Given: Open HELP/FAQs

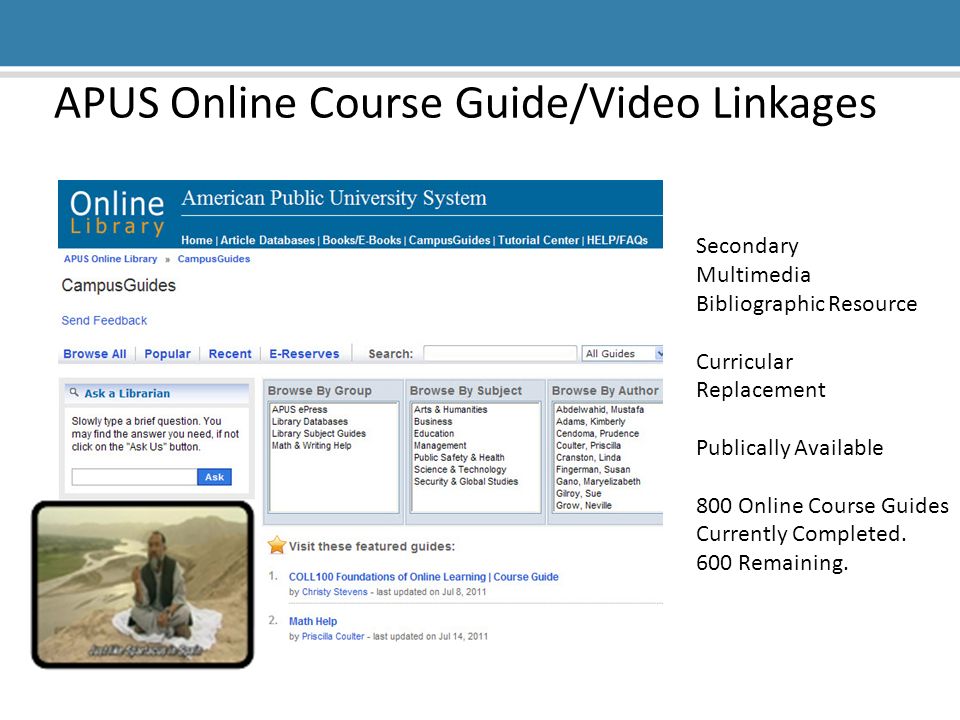Looking at the screenshot, I should (x=617, y=240).
